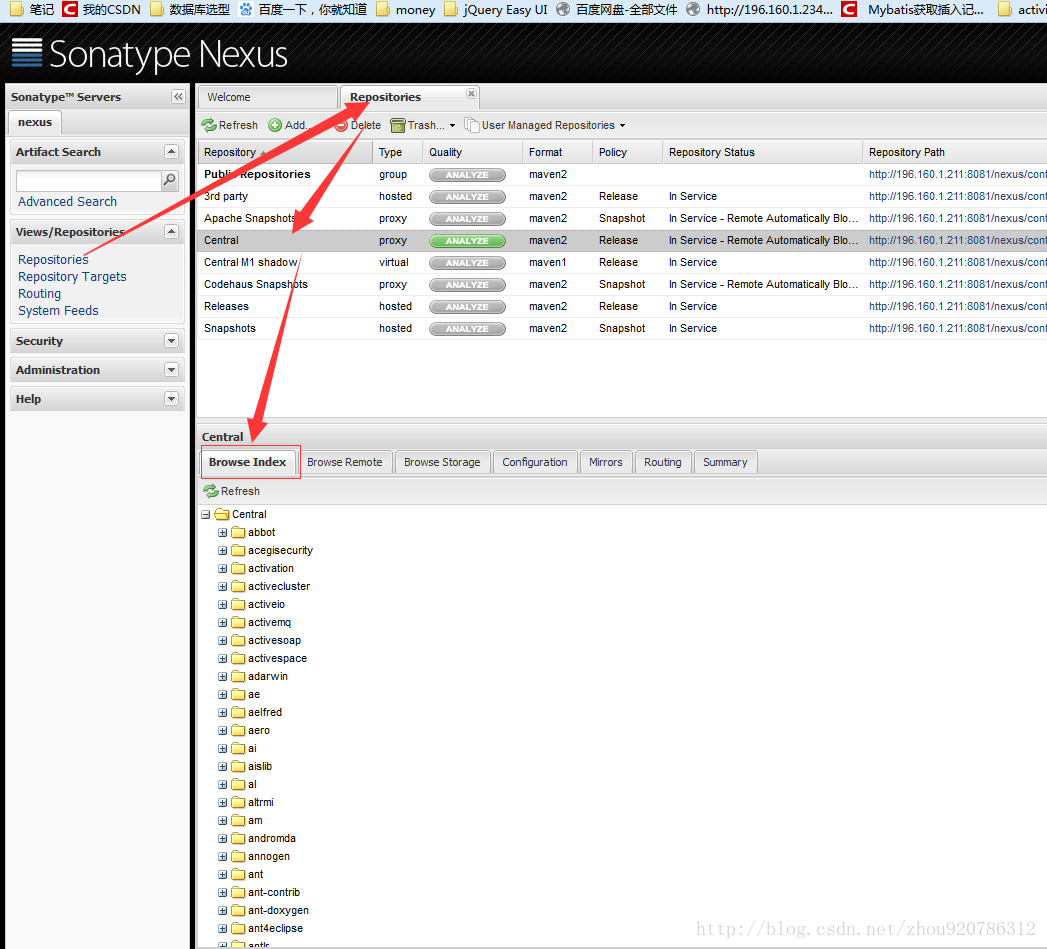This screenshot has width=1047, height=949.
Task: Expand the activemq folder node
Action: [x=222, y=622]
